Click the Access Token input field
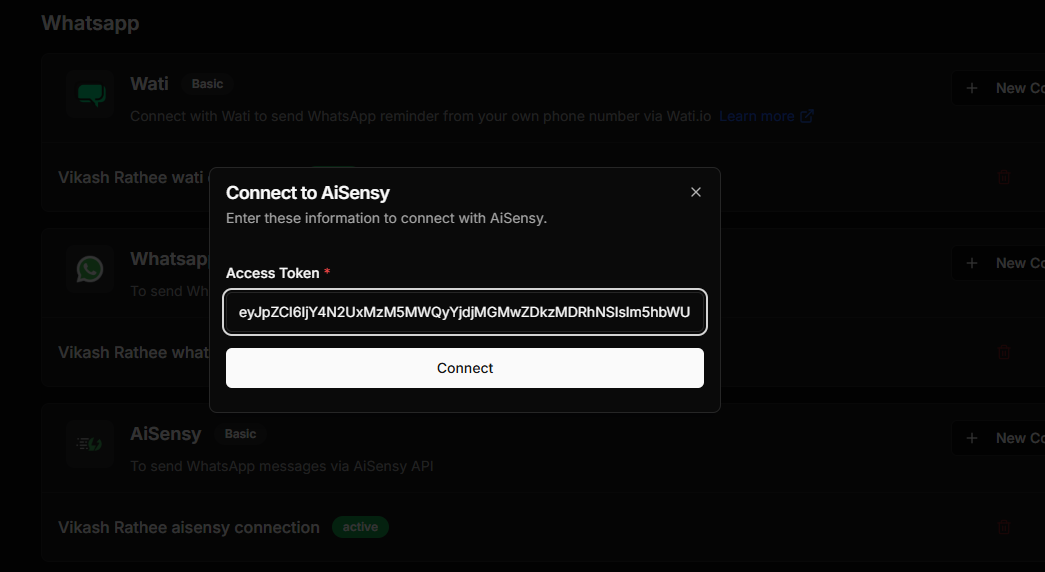The image size is (1045, 572). coord(465,312)
